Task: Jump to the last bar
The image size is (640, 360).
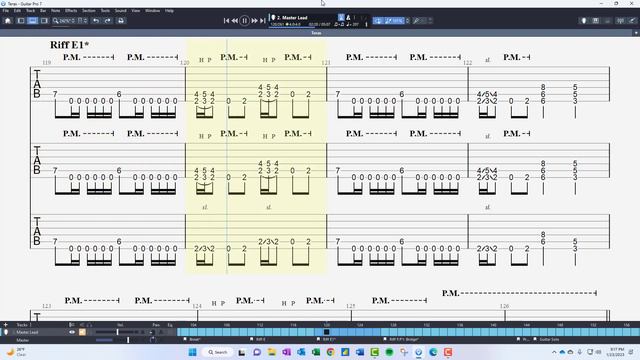Action: [x=263, y=20]
